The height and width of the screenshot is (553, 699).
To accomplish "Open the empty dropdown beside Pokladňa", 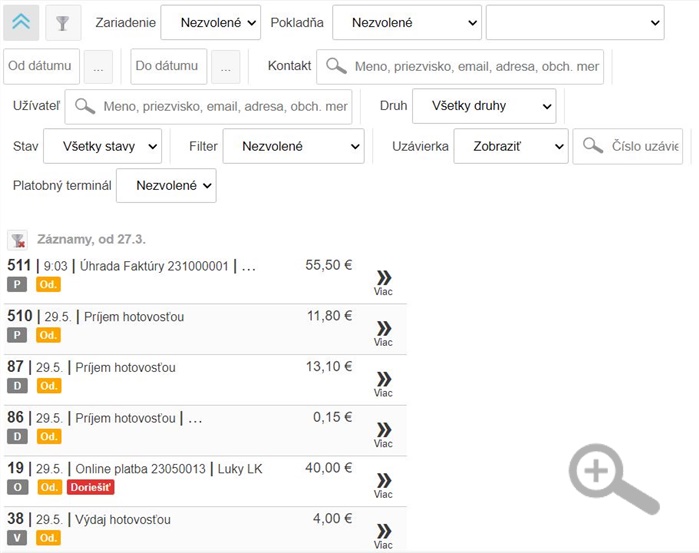I will point(575,22).
